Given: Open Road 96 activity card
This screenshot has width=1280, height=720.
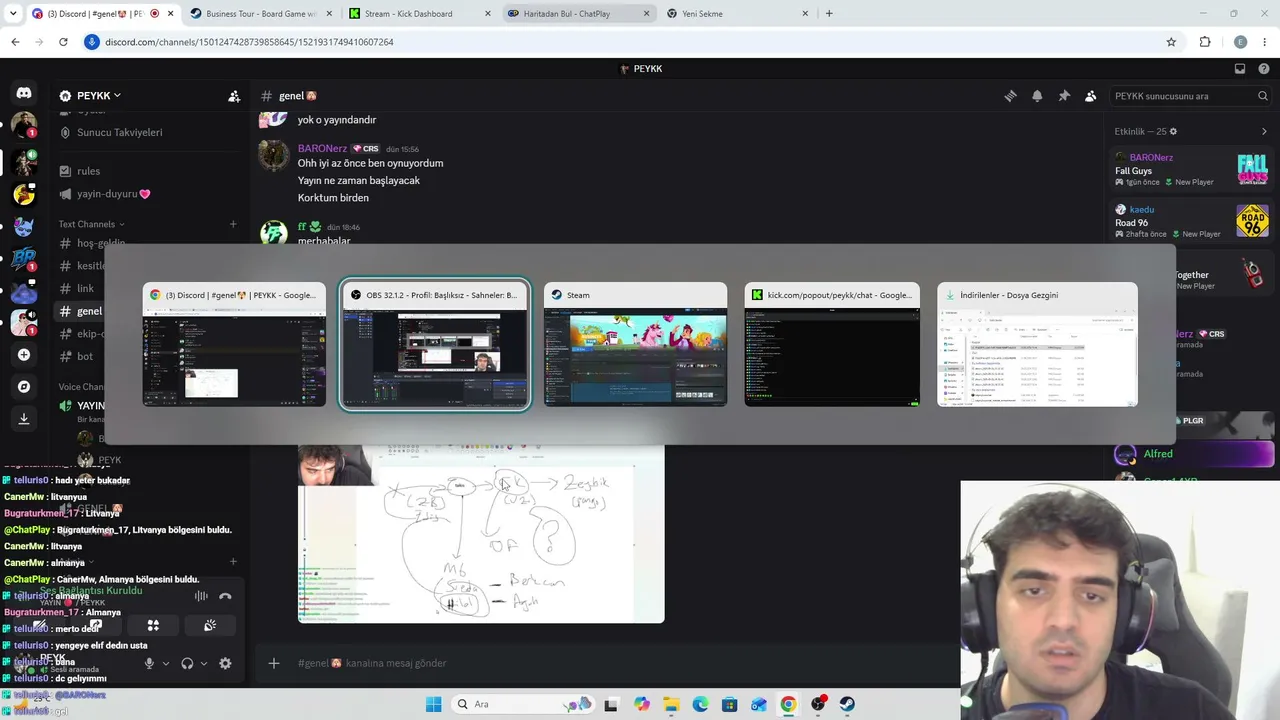Looking at the screenshot, I should [x=1191, y=222].
